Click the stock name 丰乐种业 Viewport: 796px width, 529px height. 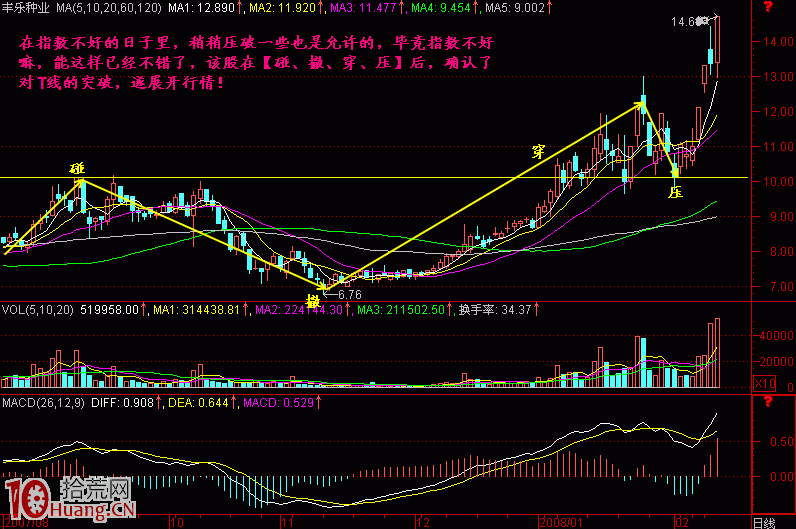pos(25,8)
